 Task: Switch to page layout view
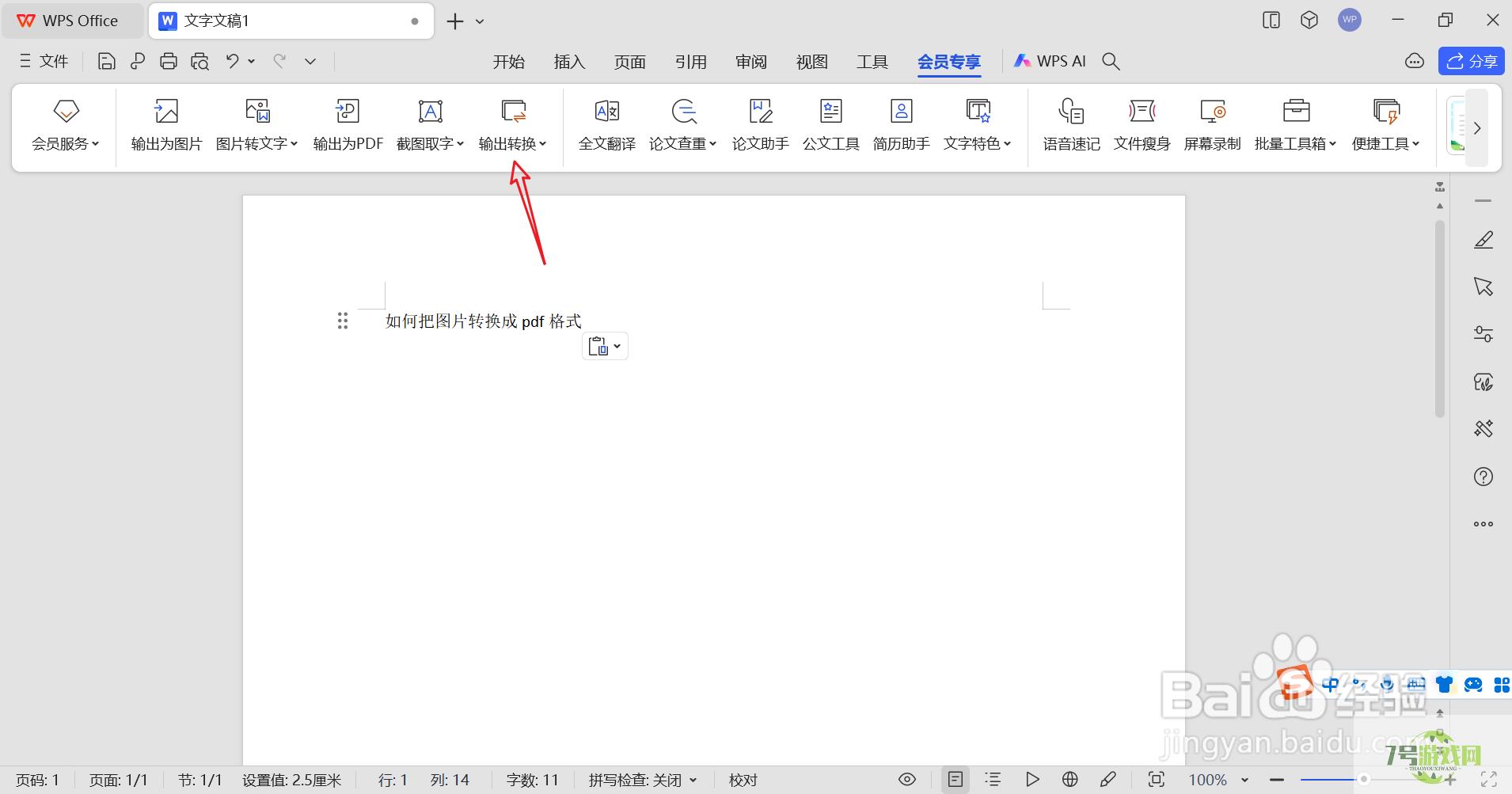pos(955,780)
